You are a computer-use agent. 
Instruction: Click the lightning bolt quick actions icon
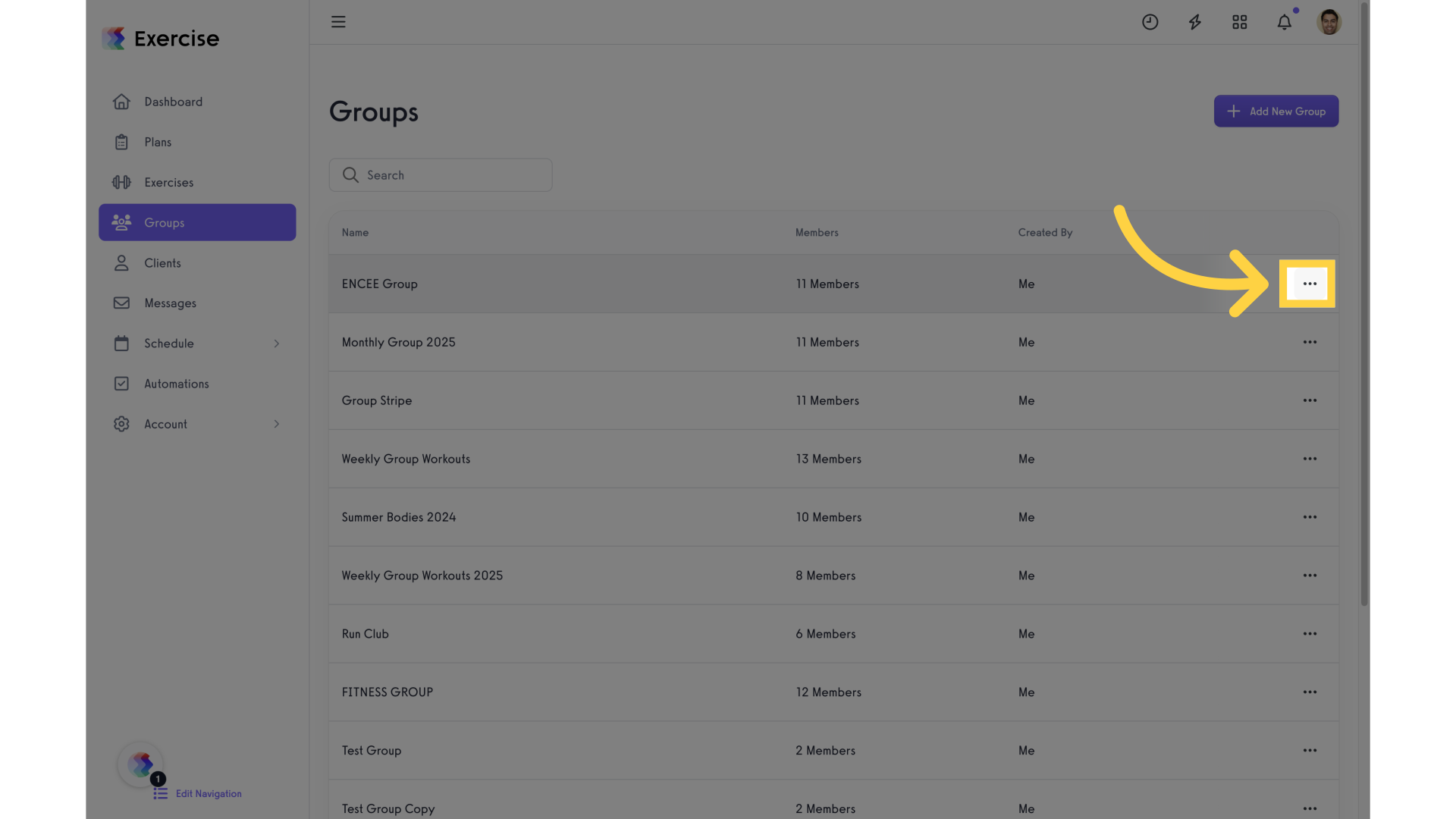click(x=1194, y=22)
